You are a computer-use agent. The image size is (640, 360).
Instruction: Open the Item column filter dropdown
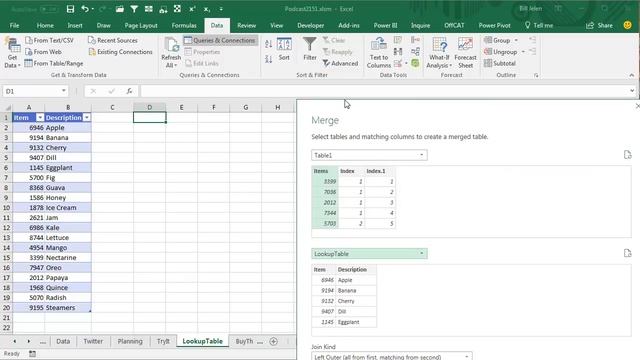(x=40, y=118)
